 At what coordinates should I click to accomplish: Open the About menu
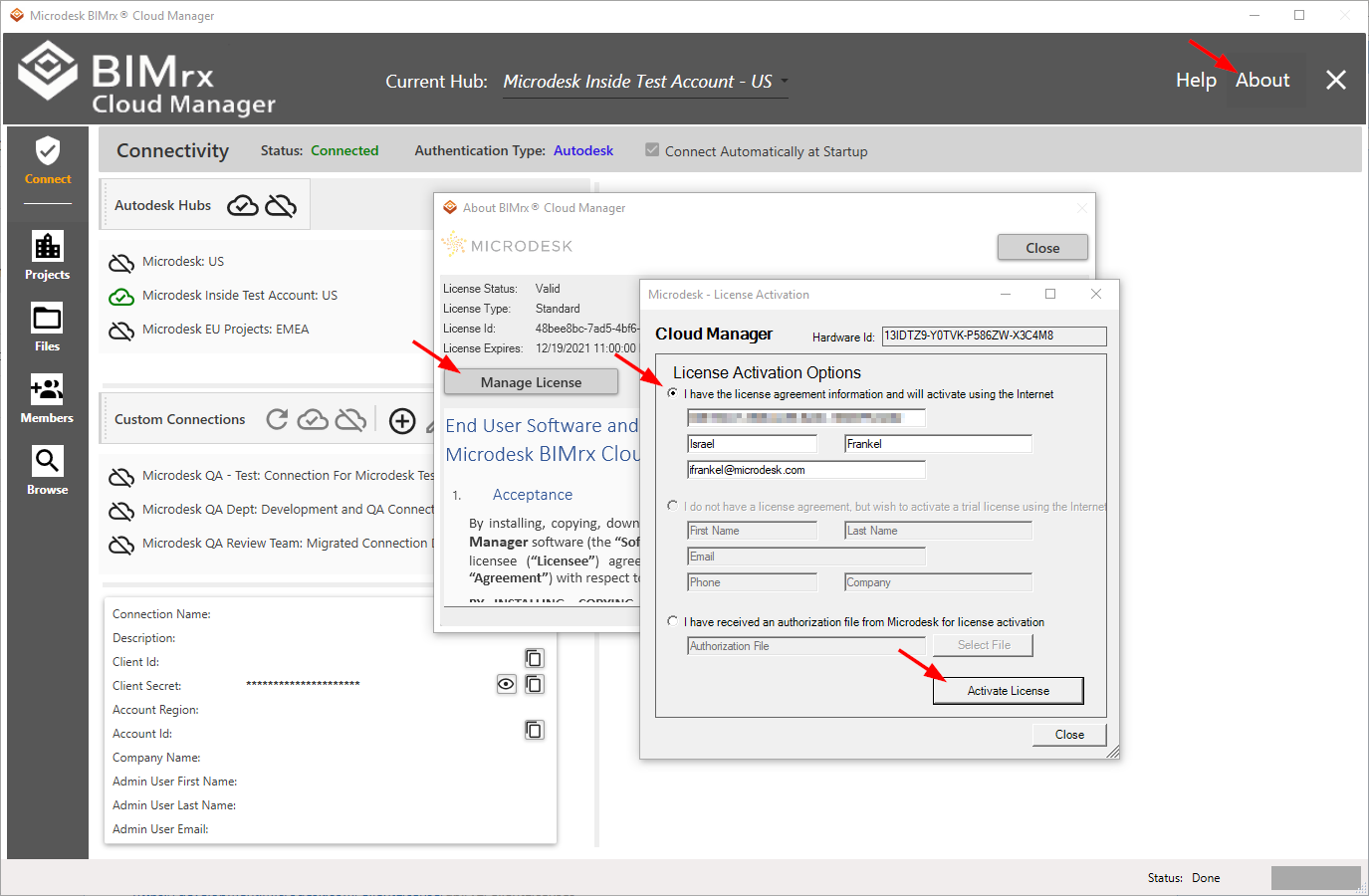tap(1261, 81)
